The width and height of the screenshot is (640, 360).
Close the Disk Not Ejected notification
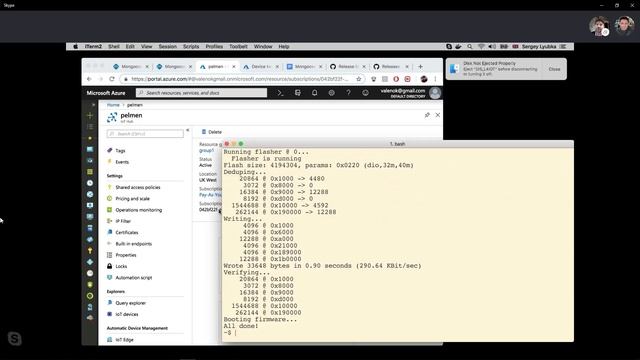554,69
